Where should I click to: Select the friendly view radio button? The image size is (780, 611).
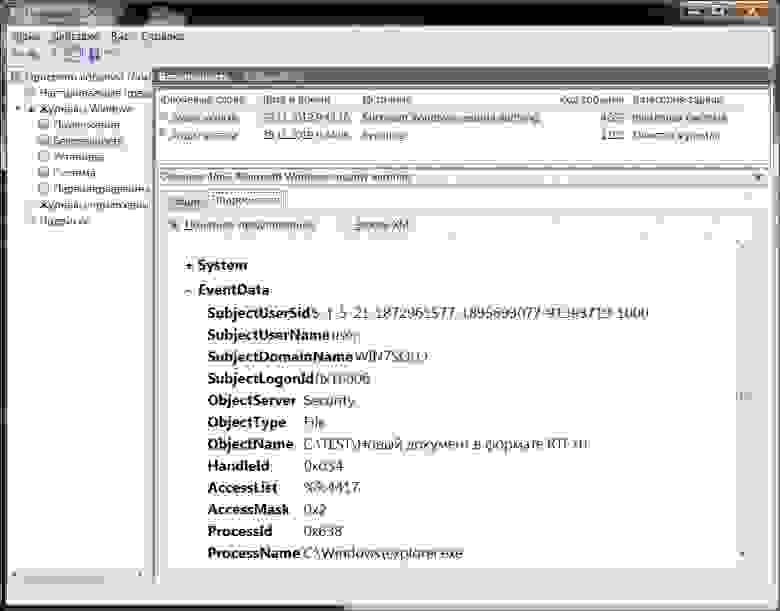tap(173, 226)
